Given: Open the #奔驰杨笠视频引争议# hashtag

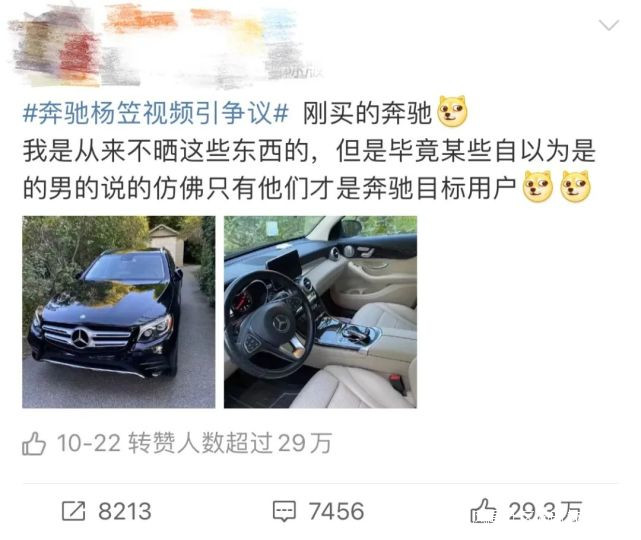Looking at the screenshot, I should point(155,113).
